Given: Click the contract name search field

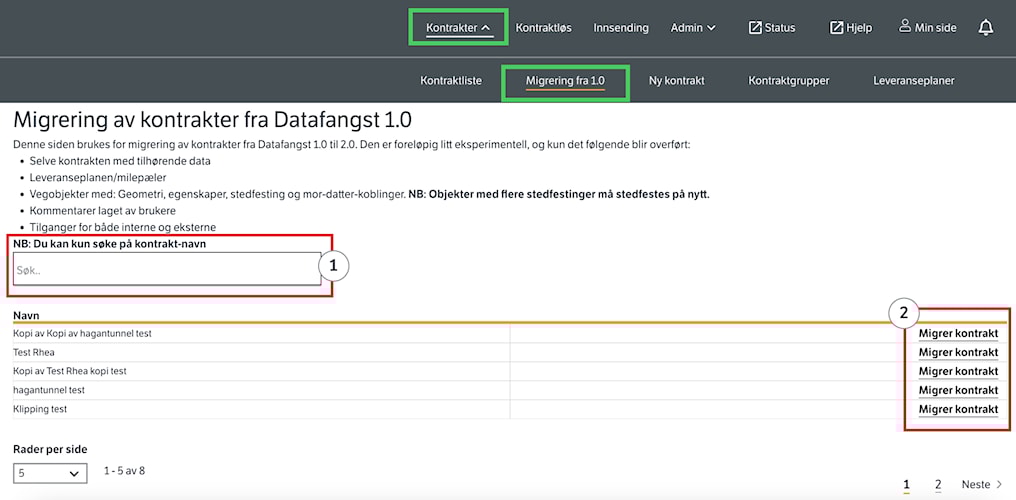Looking at the screenshot, I should click(x=167, y=269).
